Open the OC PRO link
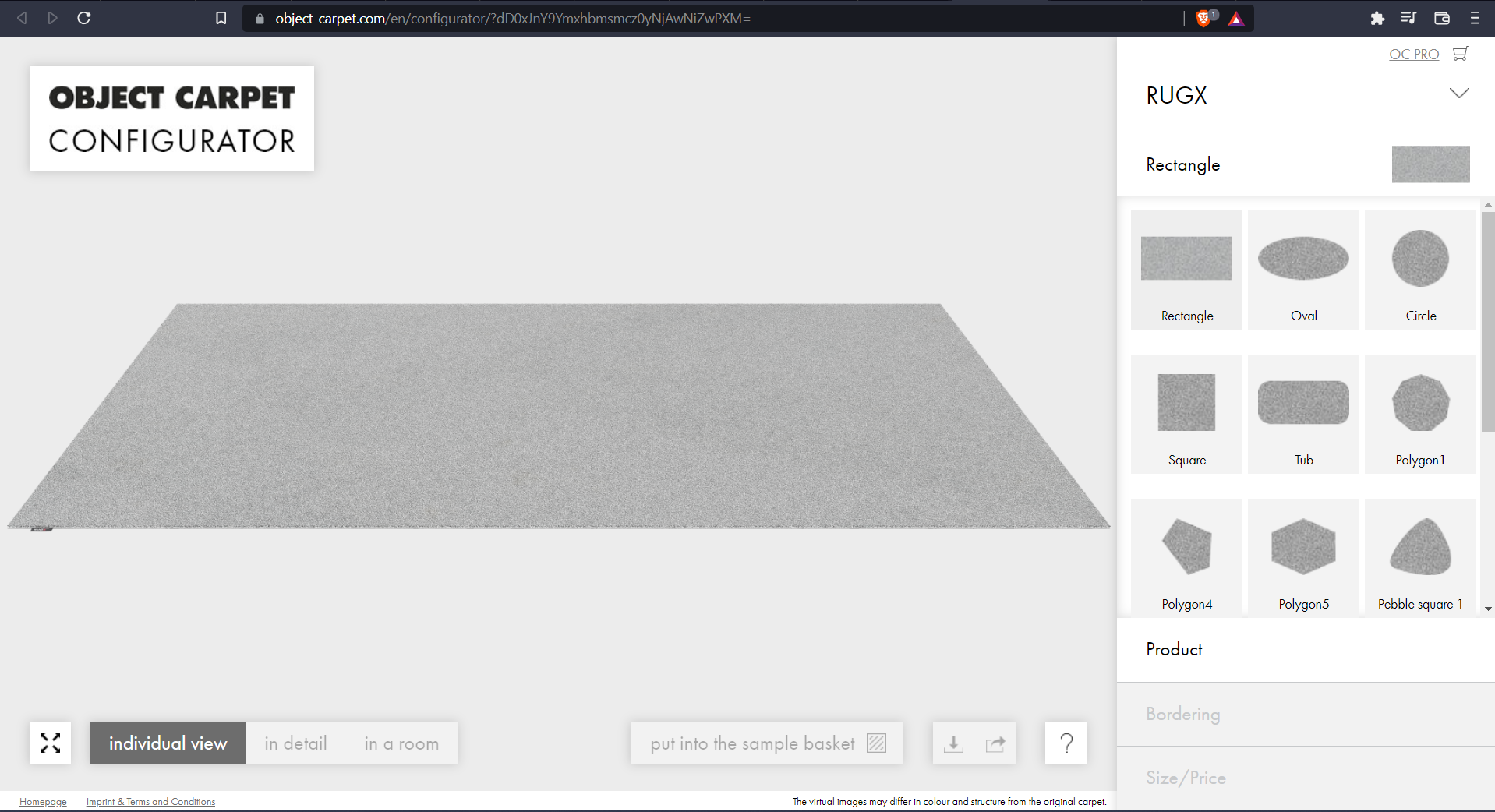1495x812 pixels. [x=1413, y=54]
